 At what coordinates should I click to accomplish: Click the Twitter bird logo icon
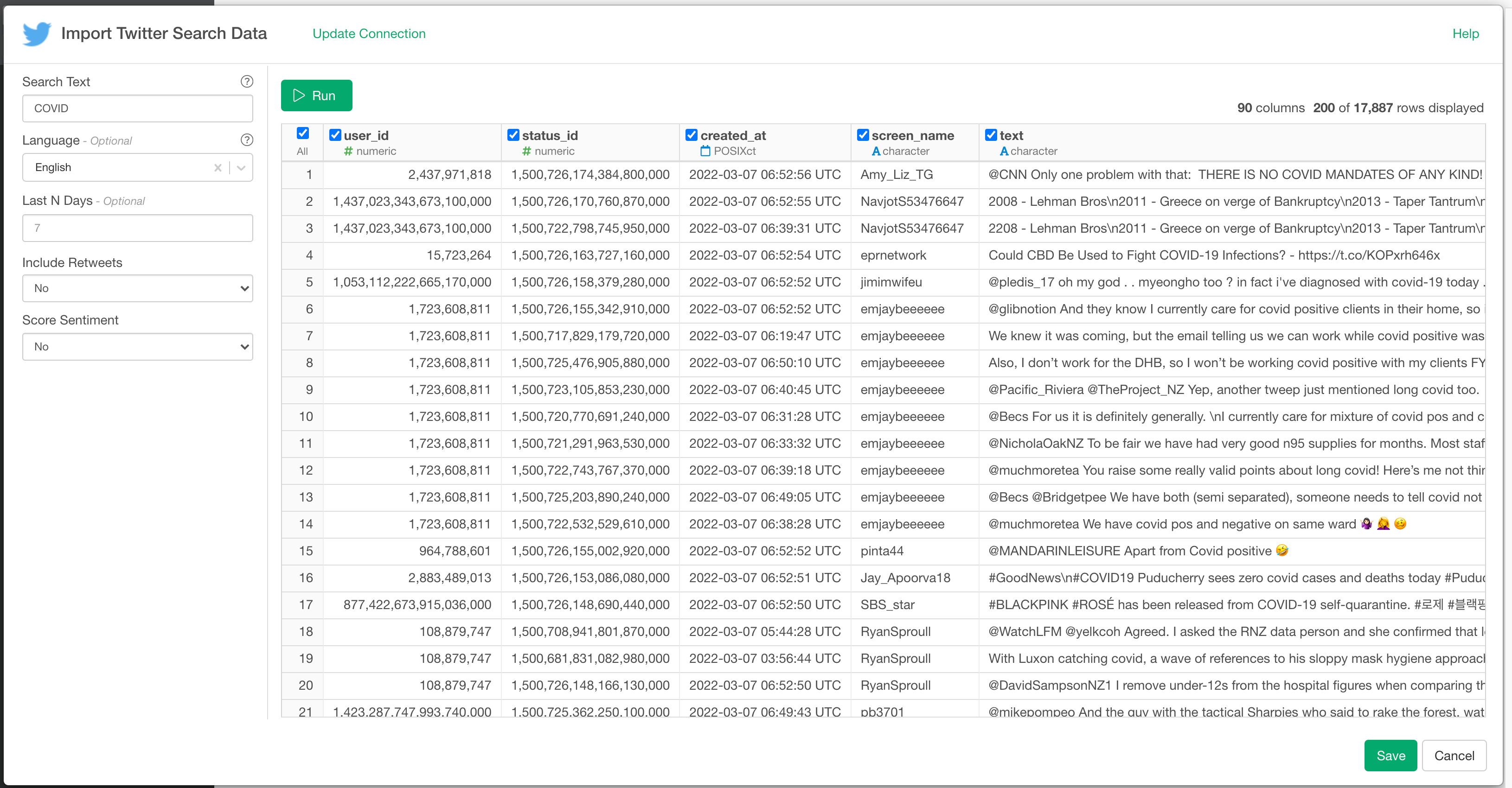(37, 33)
